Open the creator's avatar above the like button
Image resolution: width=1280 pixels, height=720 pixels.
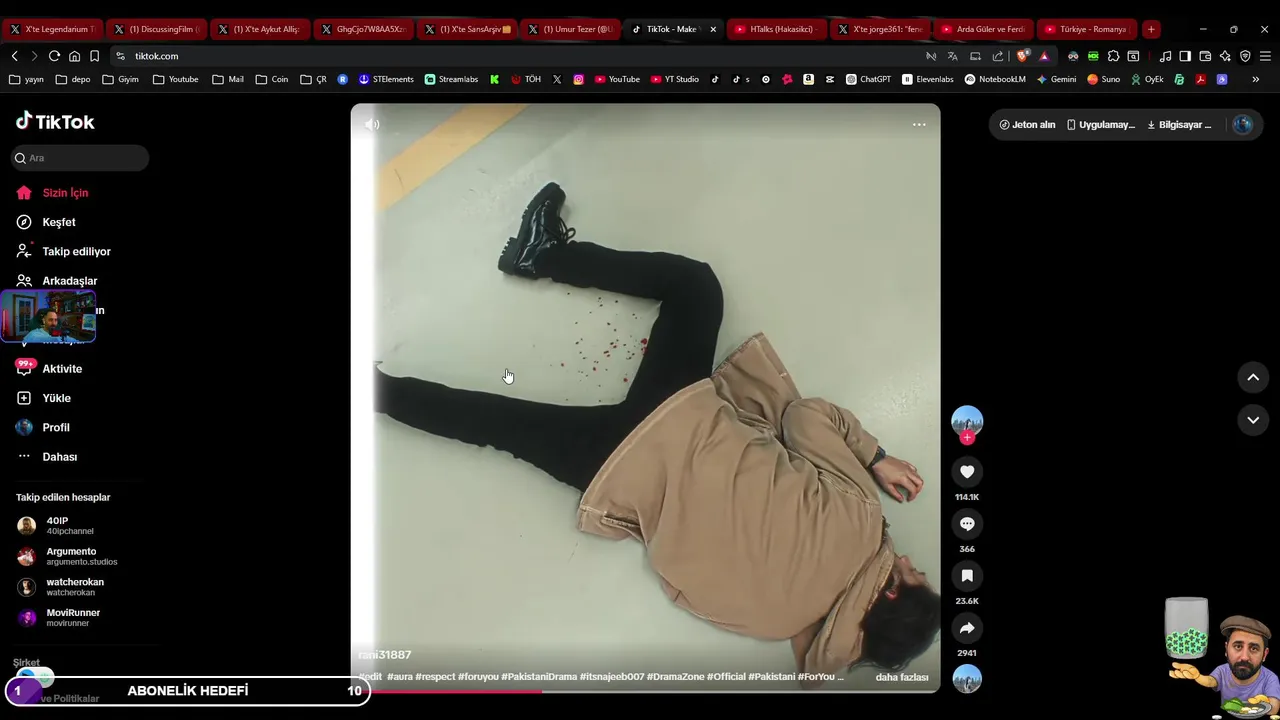click(x=967, y=421)
